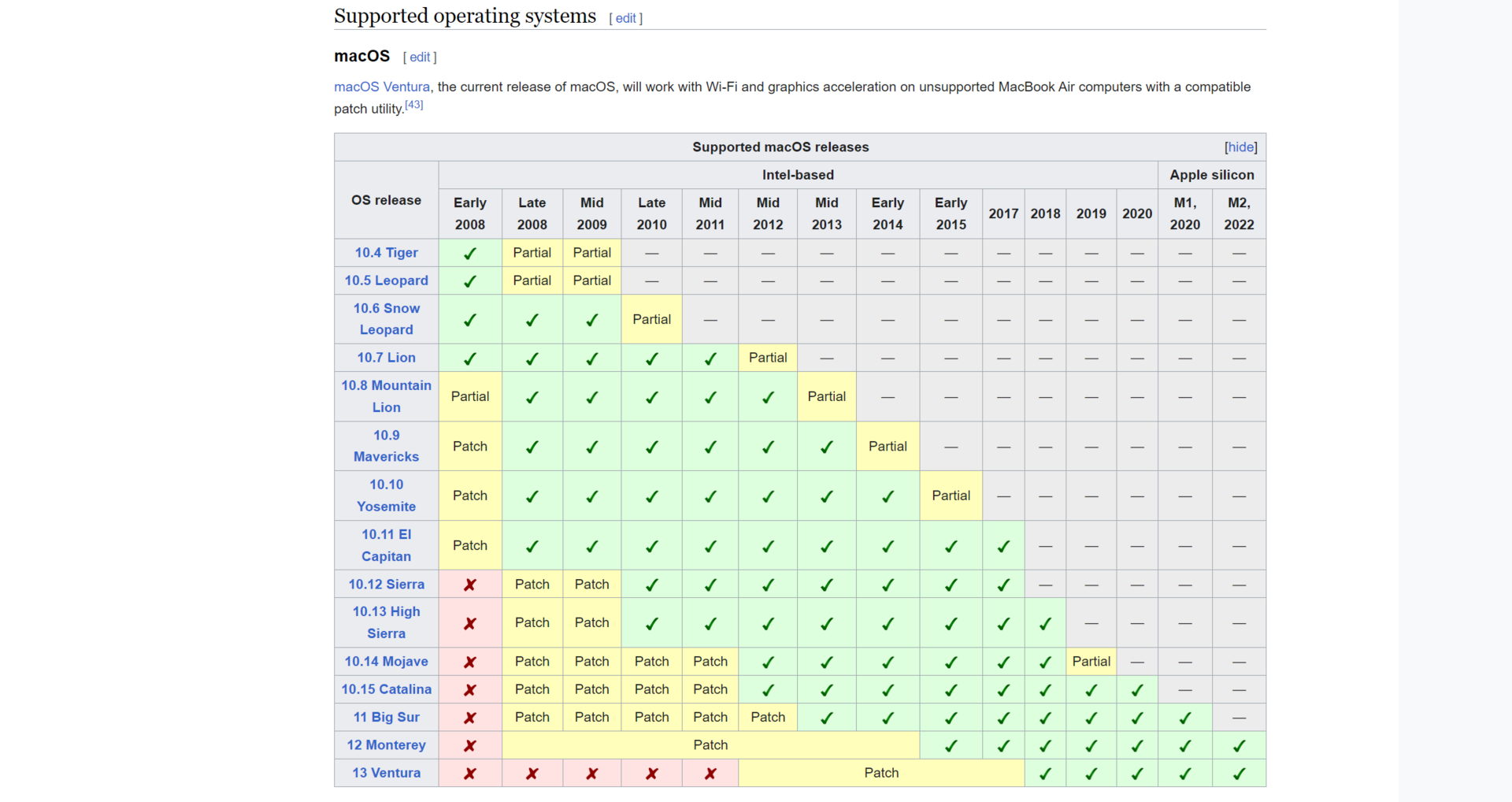Click the 2019 column header

point(1091,213)
